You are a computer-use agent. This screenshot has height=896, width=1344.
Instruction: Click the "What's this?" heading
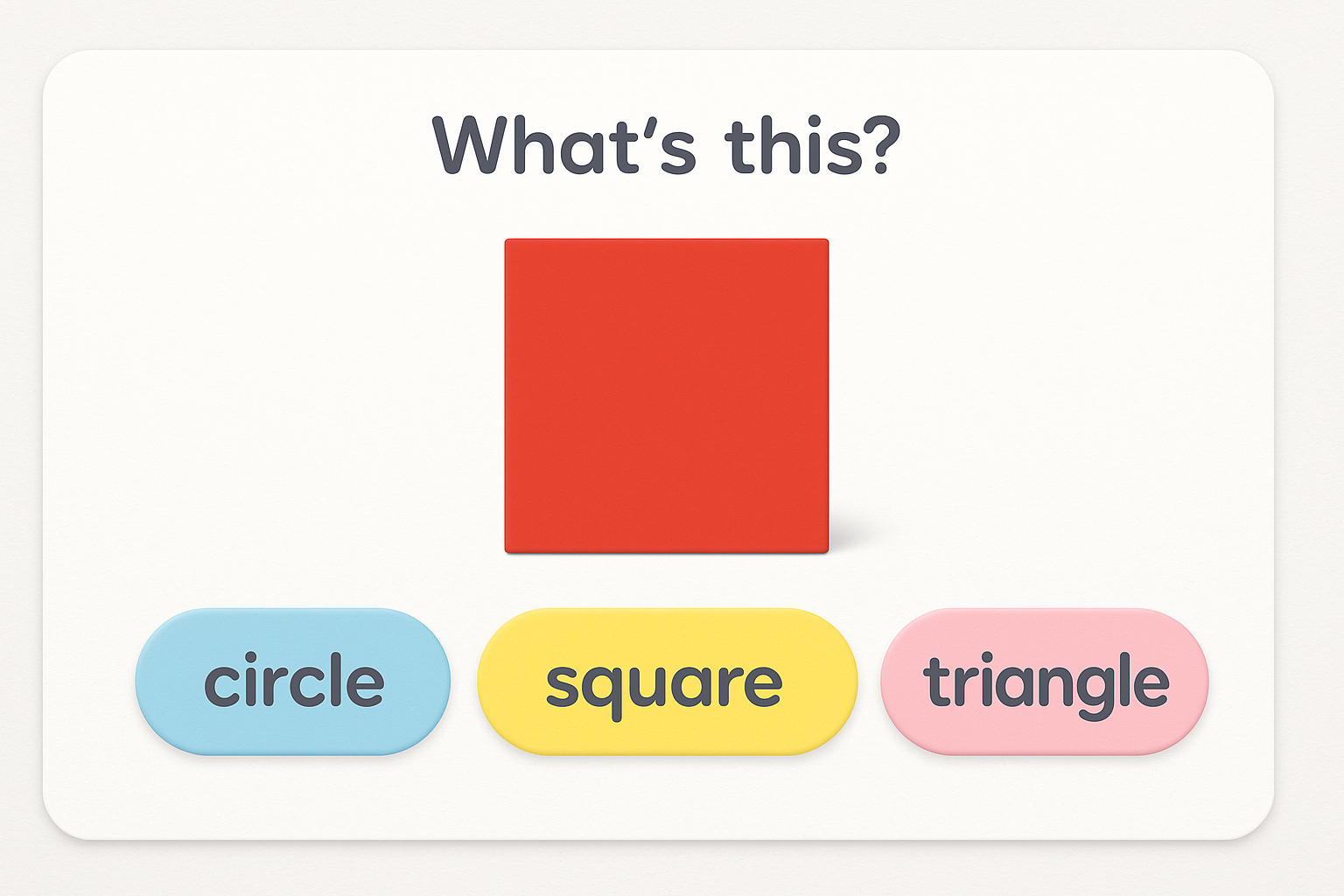667,145
